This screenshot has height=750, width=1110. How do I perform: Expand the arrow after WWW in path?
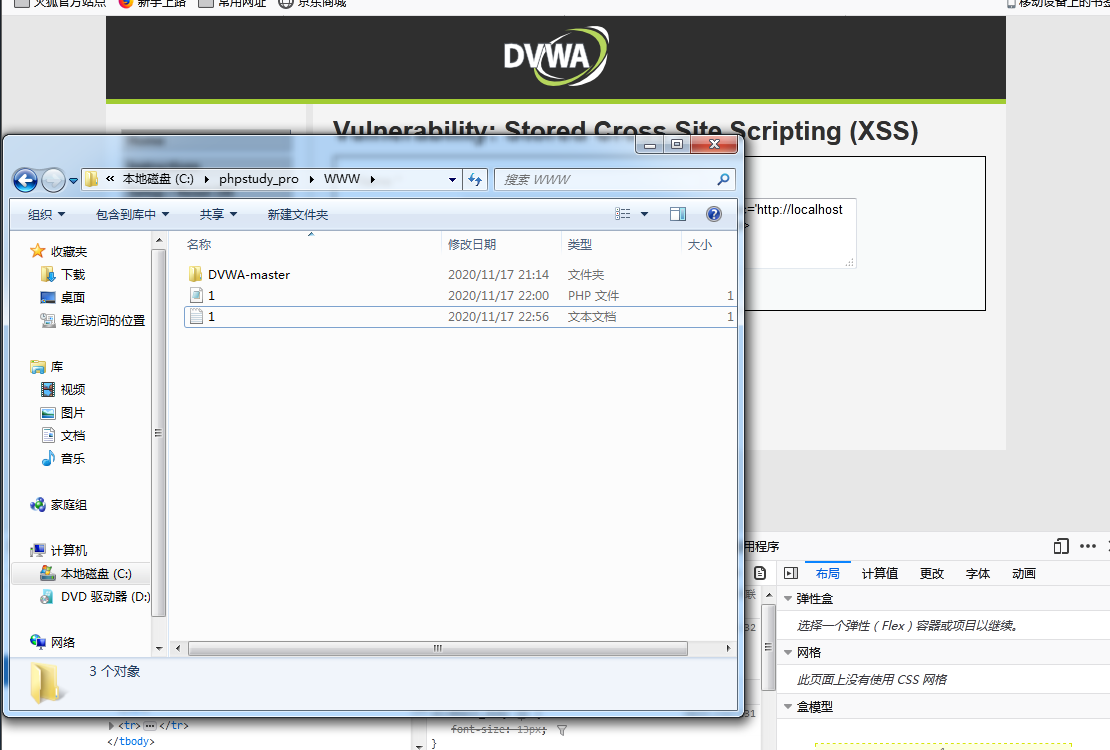(372, 179)
